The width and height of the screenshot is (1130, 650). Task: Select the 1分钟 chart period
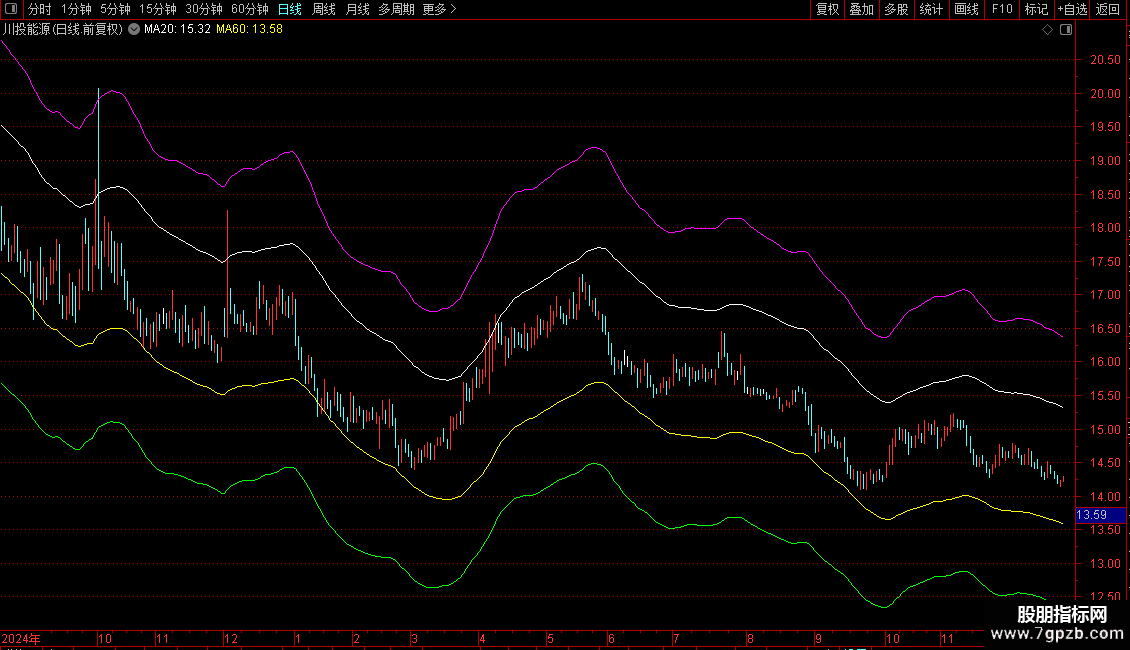76,9
